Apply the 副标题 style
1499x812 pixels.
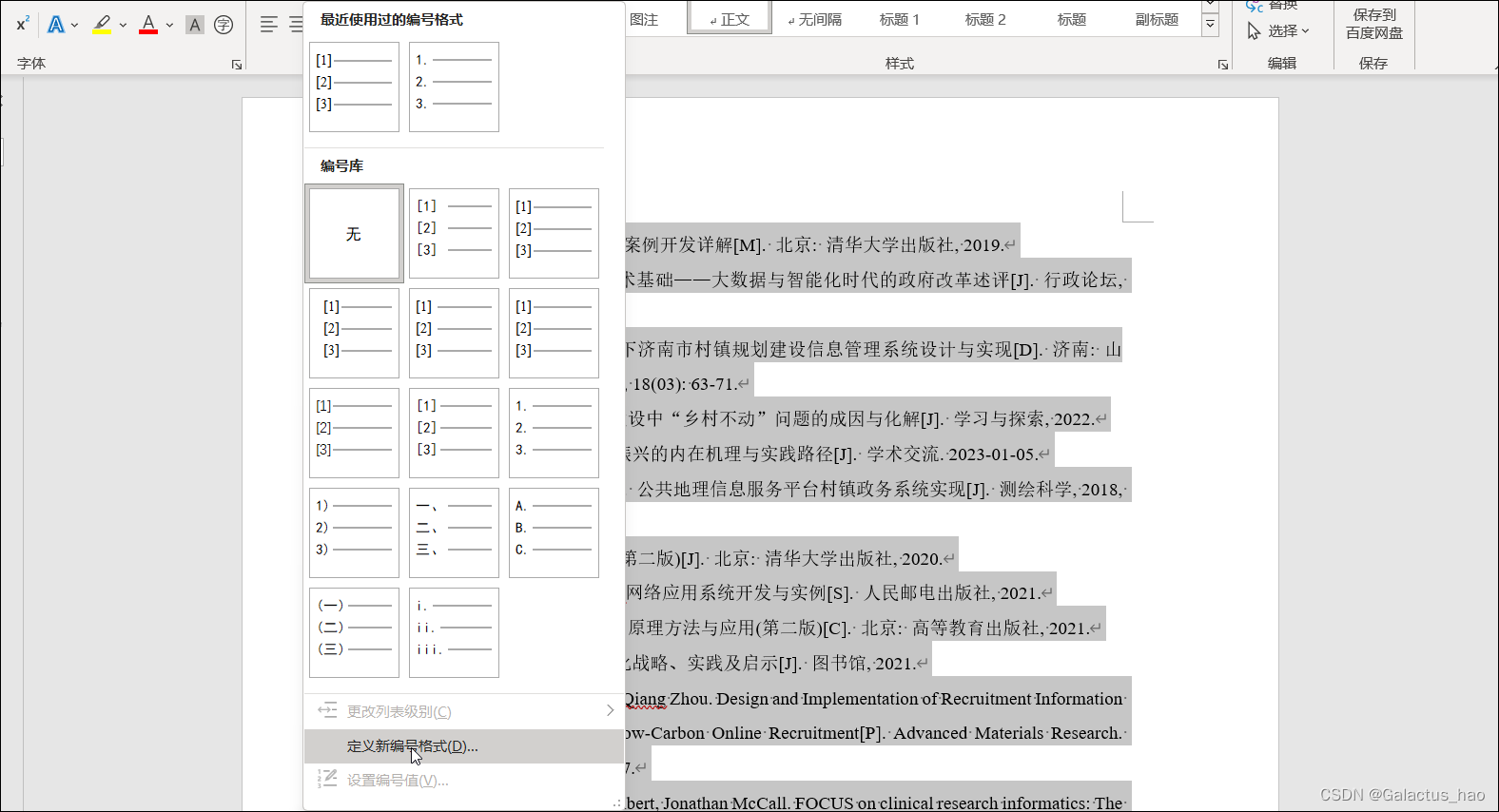tap(1157, 19)
